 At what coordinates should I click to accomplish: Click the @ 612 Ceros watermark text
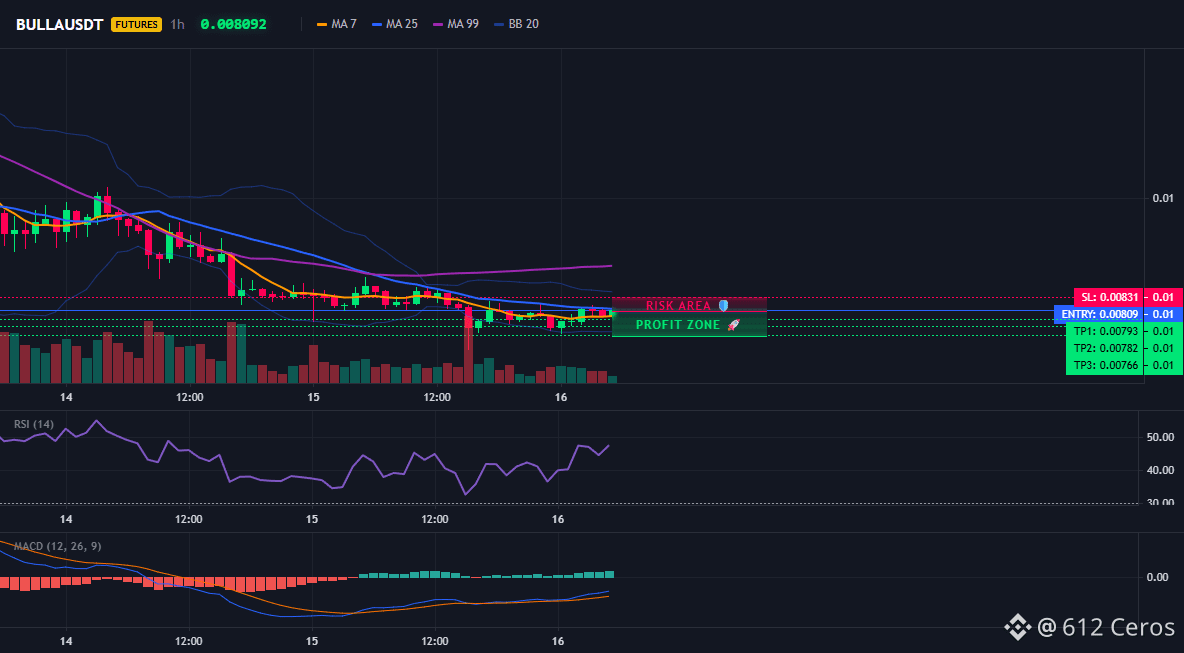click(x=1106, y=627)
